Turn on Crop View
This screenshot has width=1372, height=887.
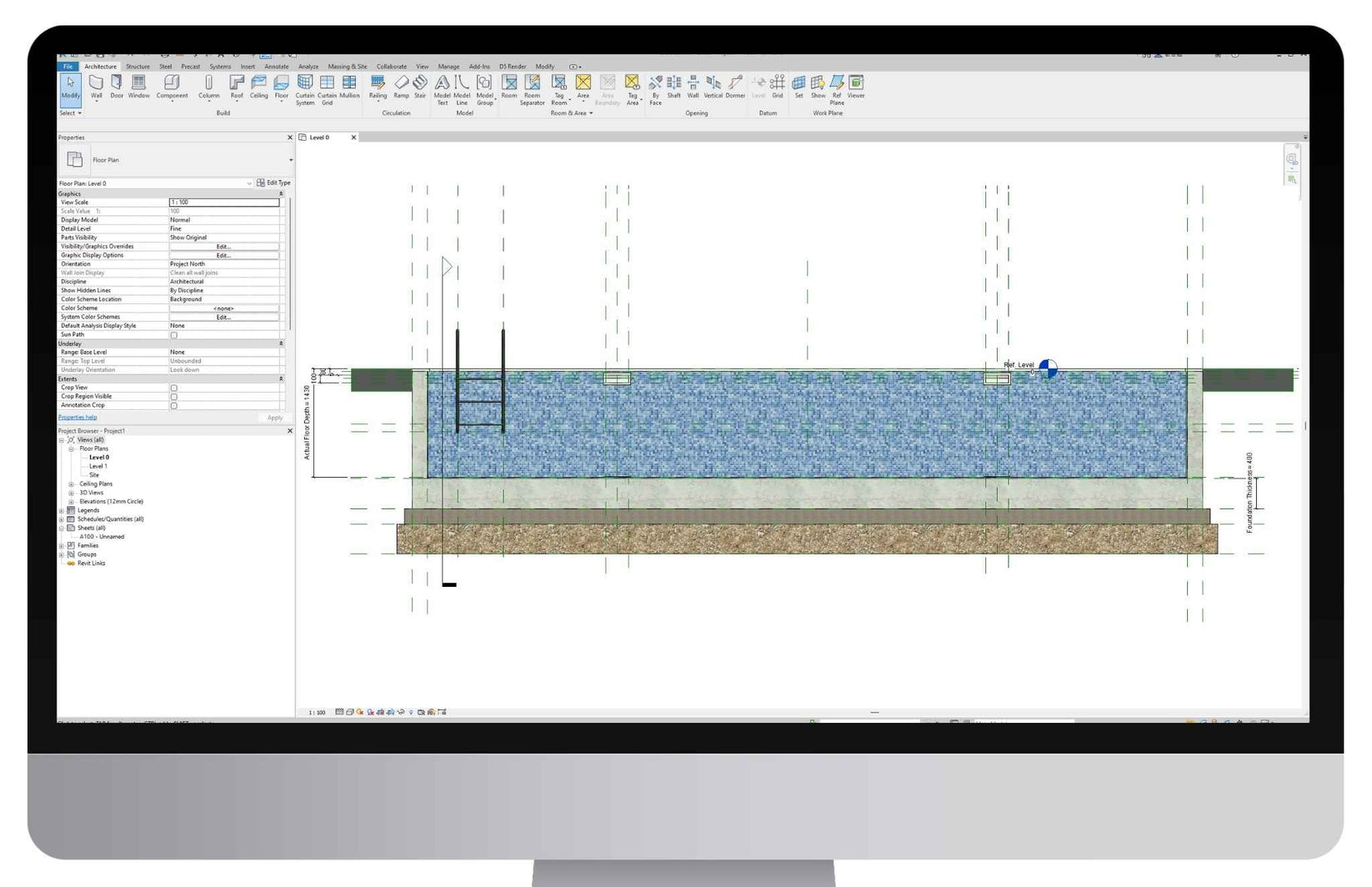tap(173, 388)
